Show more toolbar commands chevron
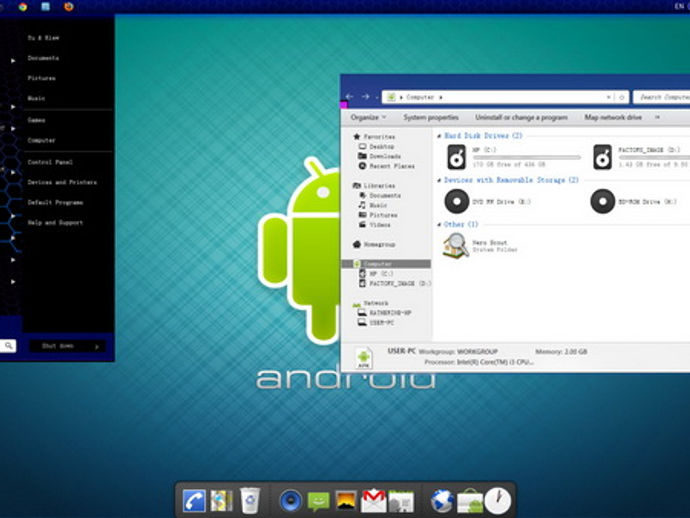The width and height of the screenshot is (690, 518). [x=657, y=117]
